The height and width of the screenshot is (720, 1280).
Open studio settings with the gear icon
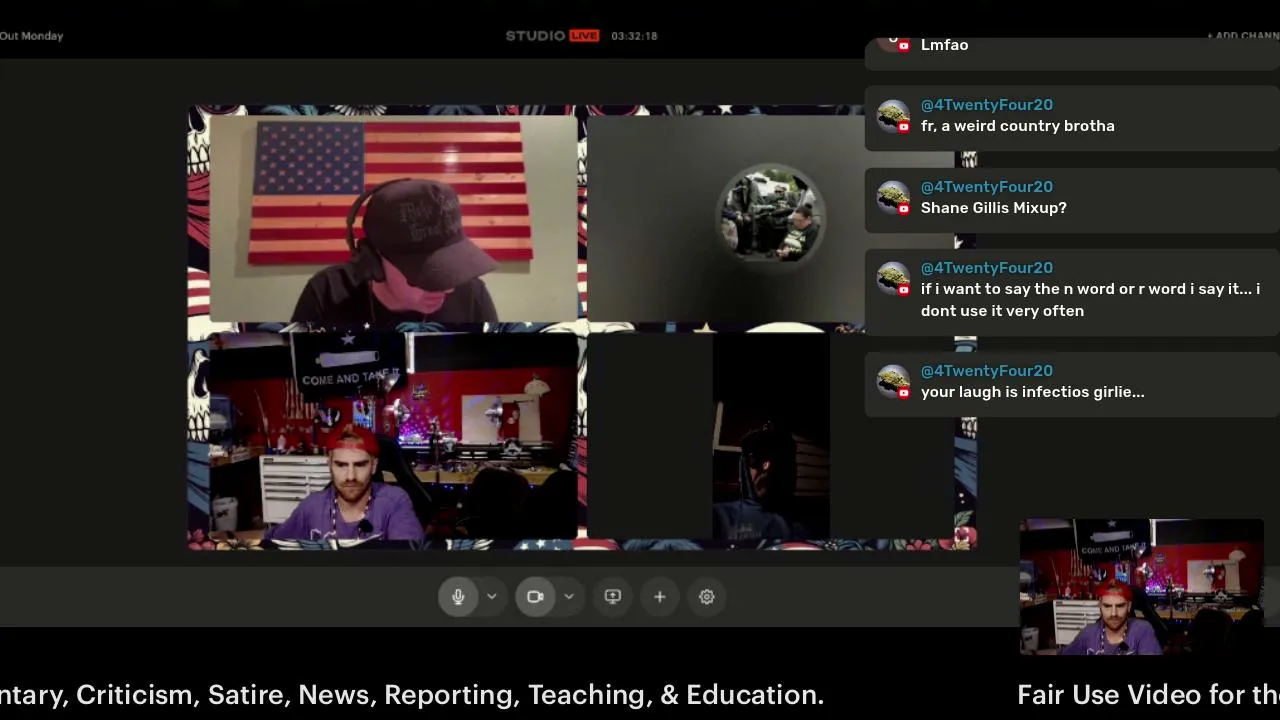click(707, 597)
